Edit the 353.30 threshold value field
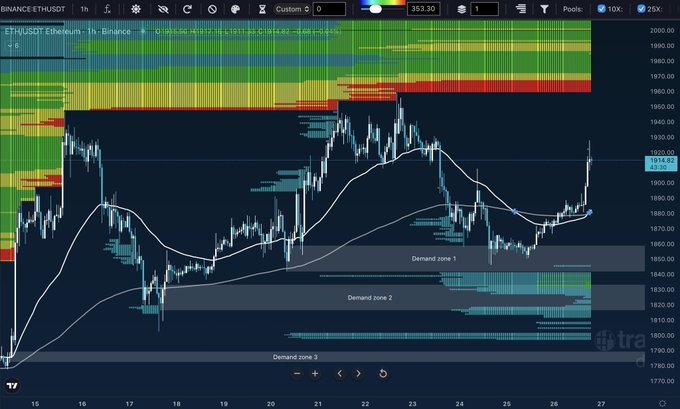This screenshot has height=409, width=680. [x=423, y=9]
